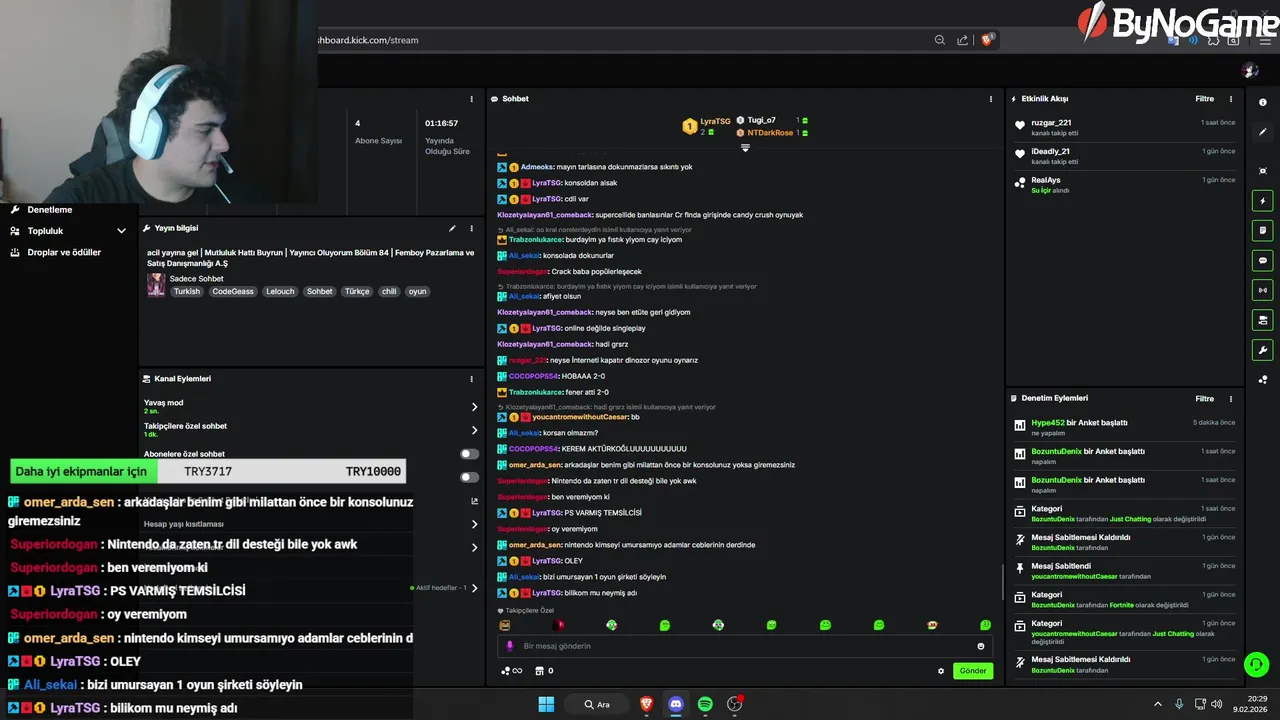Toggle the document stream info sidebar icon
The height and width of the screenshot is (720, 1280).
pyautogui.click(x=1263, y=231)
